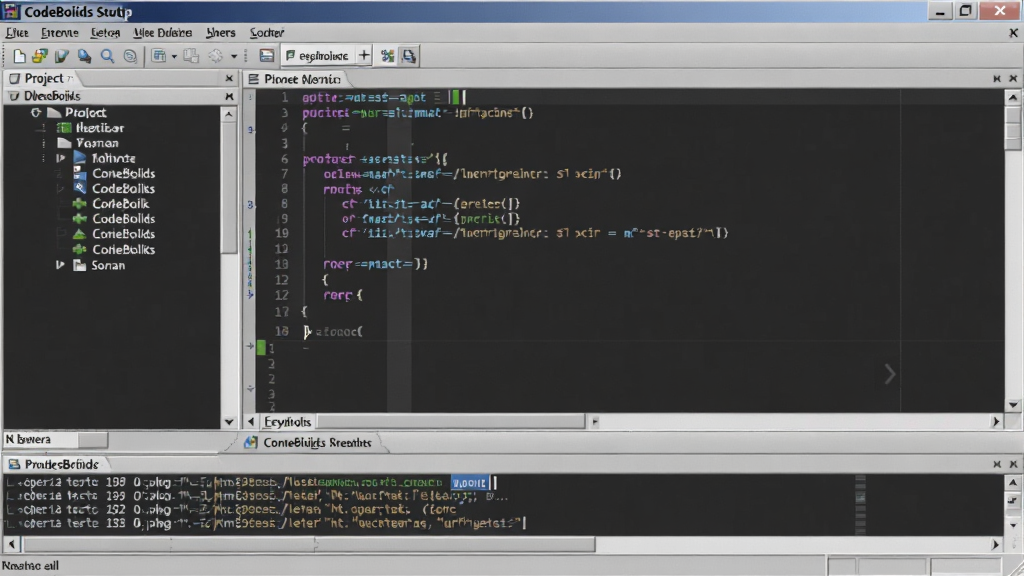
Task: Select the ProtlesBolids panel tab
Action: point(55,464)
